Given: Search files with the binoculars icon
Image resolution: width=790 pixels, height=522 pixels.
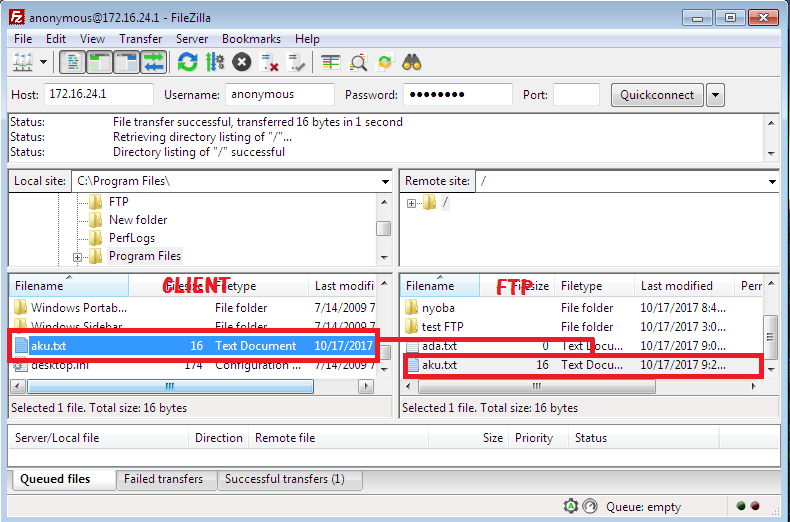Looking at the screenshot, I should [x=412, y=62].
